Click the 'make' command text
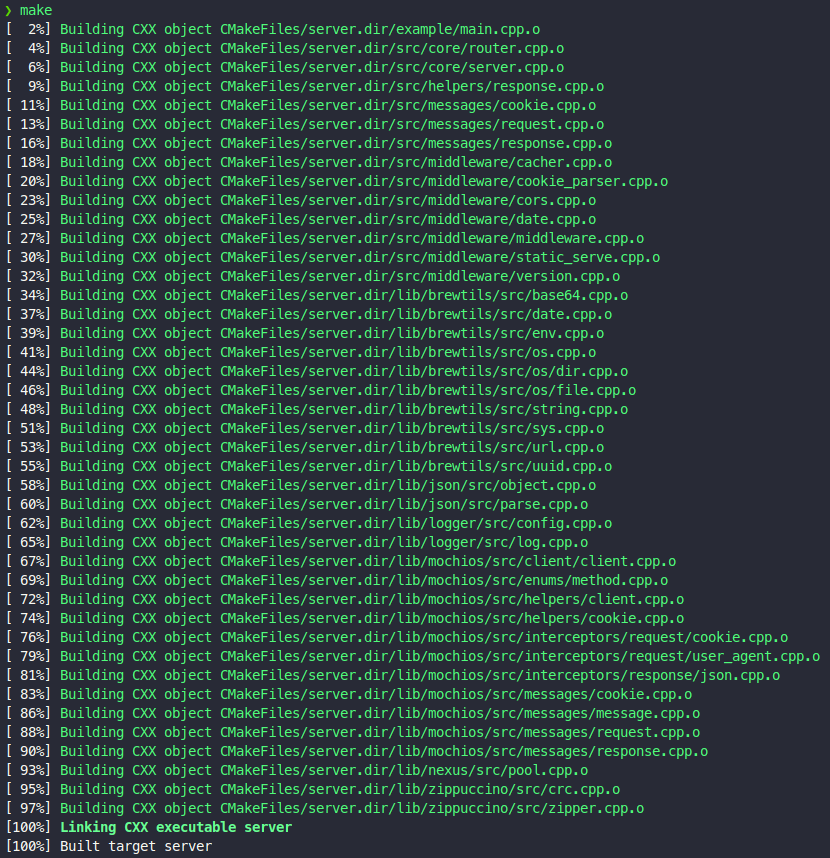Viewport: 830px width, 858px height. point(36,10)
